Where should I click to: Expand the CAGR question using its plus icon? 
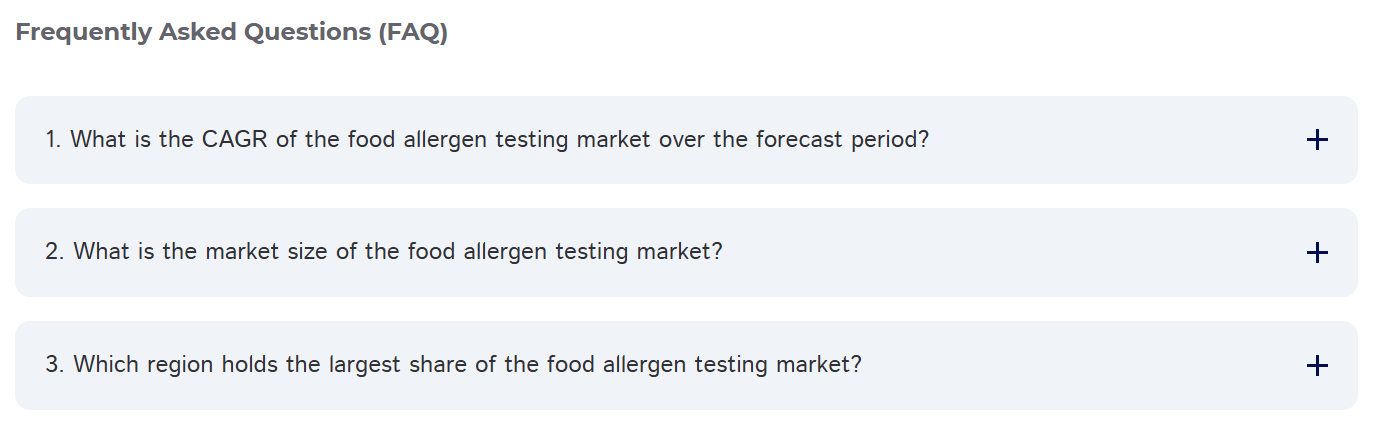[x=1317, y=140]
